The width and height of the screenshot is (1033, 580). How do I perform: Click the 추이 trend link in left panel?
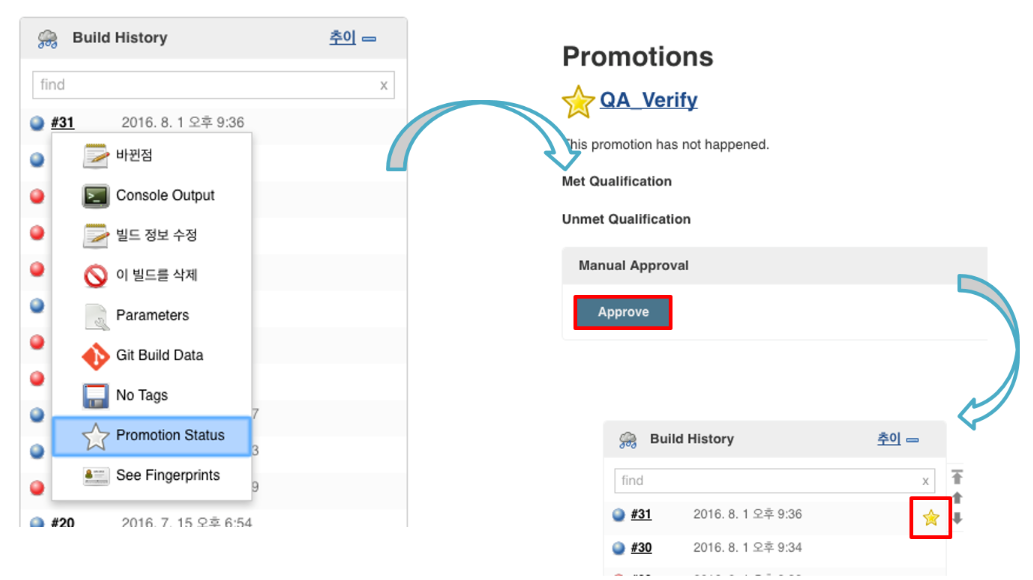coord(342,38)
